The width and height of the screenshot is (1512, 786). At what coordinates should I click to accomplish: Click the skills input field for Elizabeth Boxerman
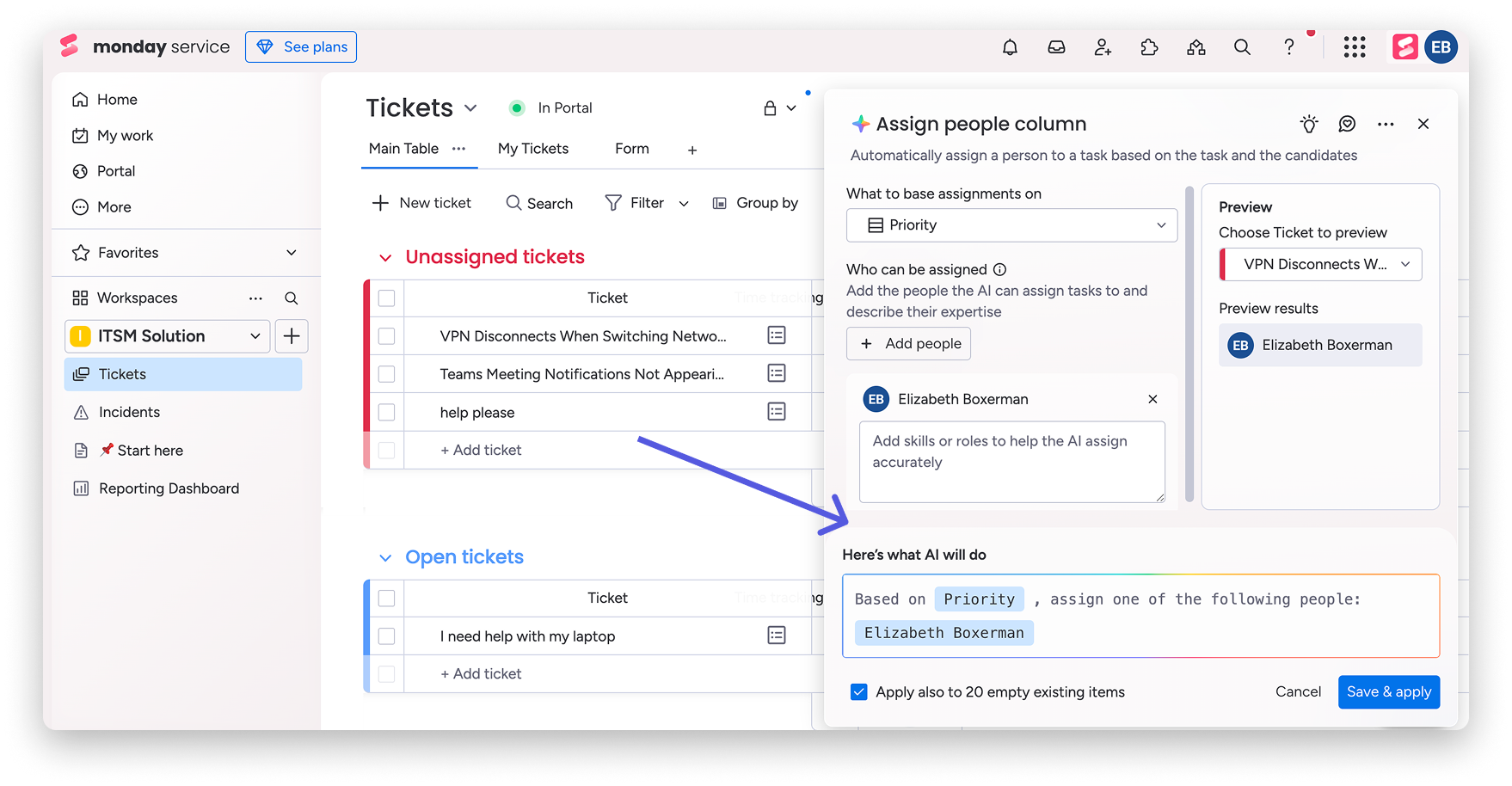tap(1011, 462)
